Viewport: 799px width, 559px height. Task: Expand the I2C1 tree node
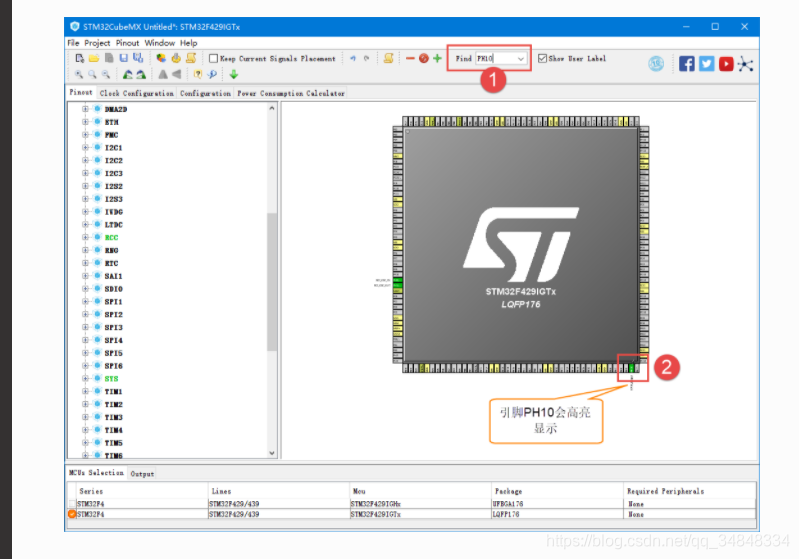click(x=85, y=147)
